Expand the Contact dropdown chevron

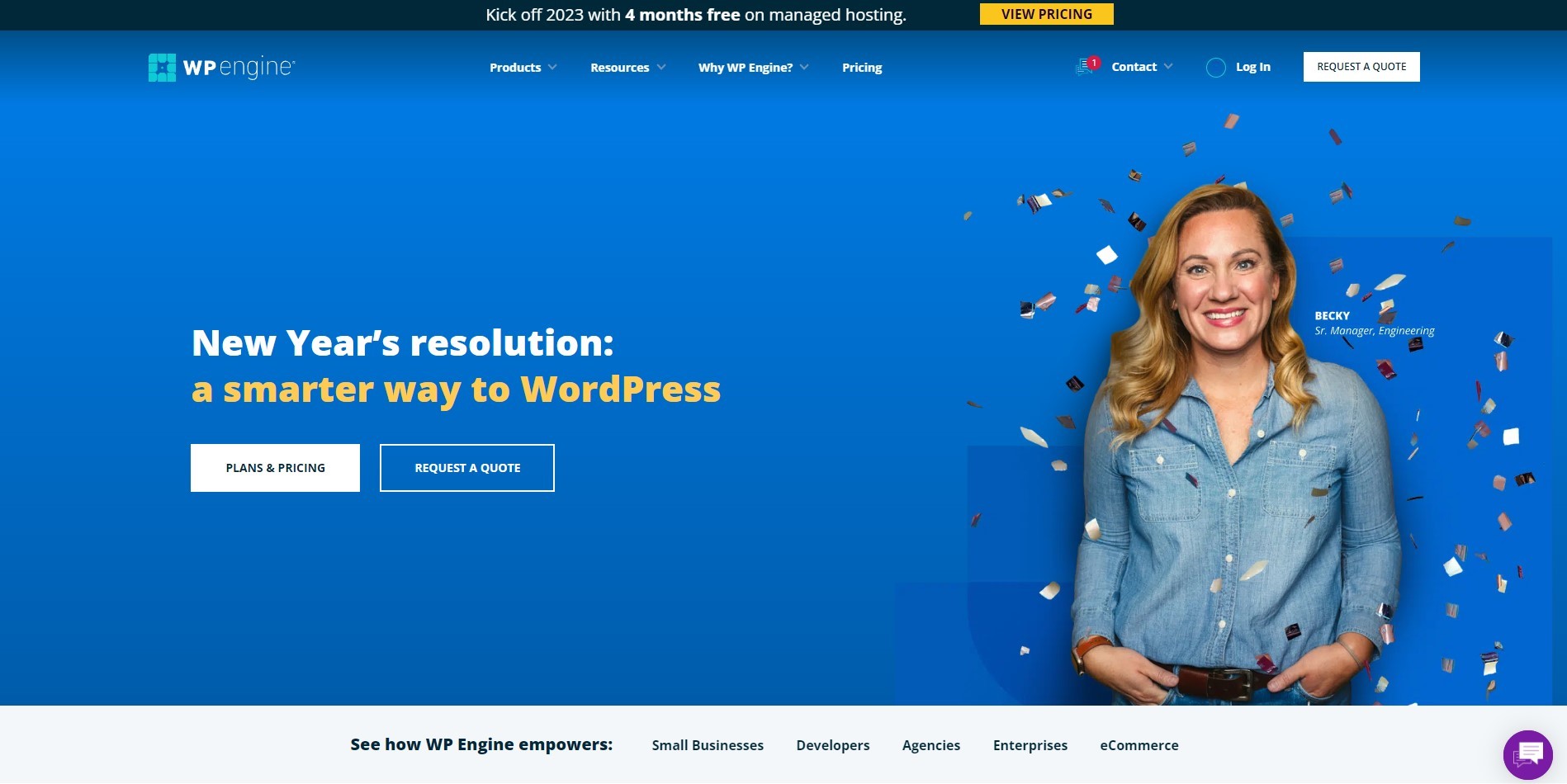pos(1168,67)
